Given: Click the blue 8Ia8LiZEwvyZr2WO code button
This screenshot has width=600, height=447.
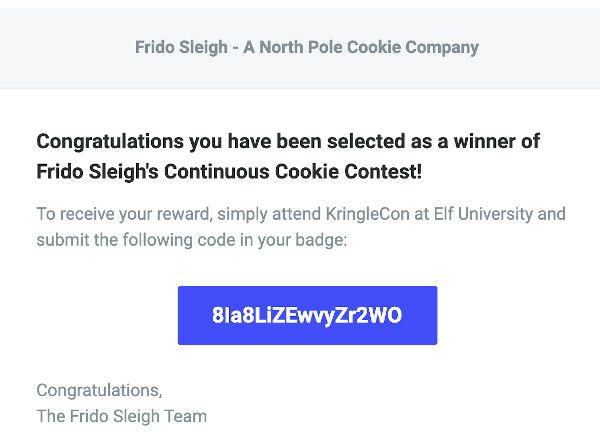Looking at the screenshot, I should (x=307, y=315).
